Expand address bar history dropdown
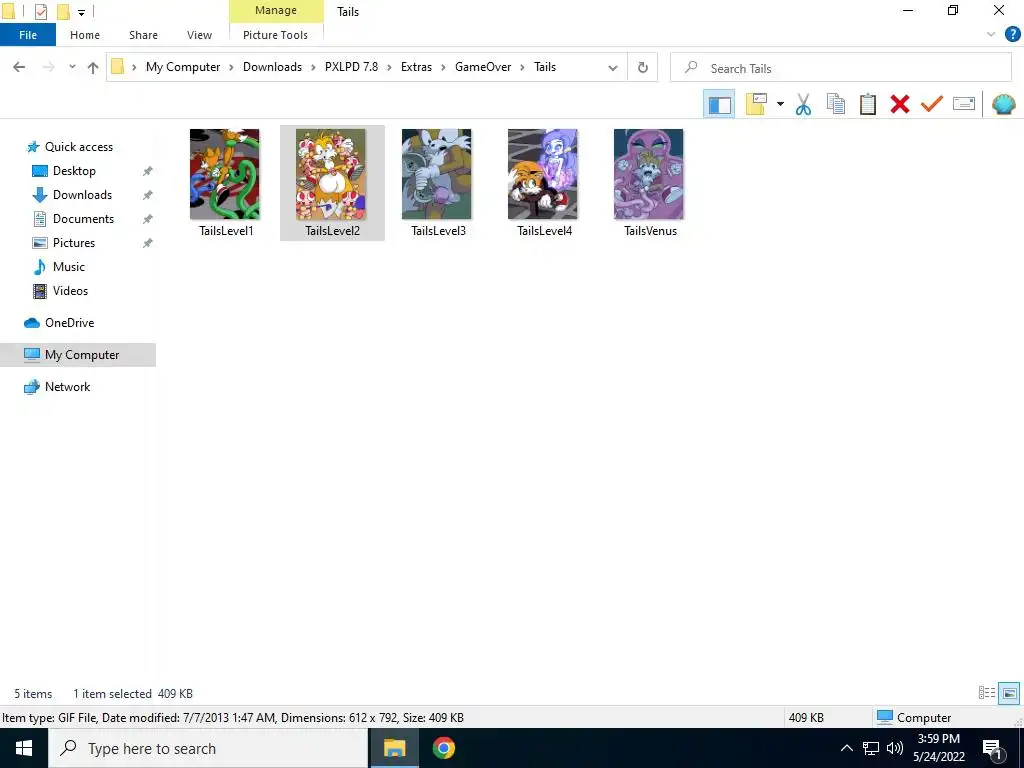The height and width of the screenshot is (768, 1024). [x=613, y=67]
